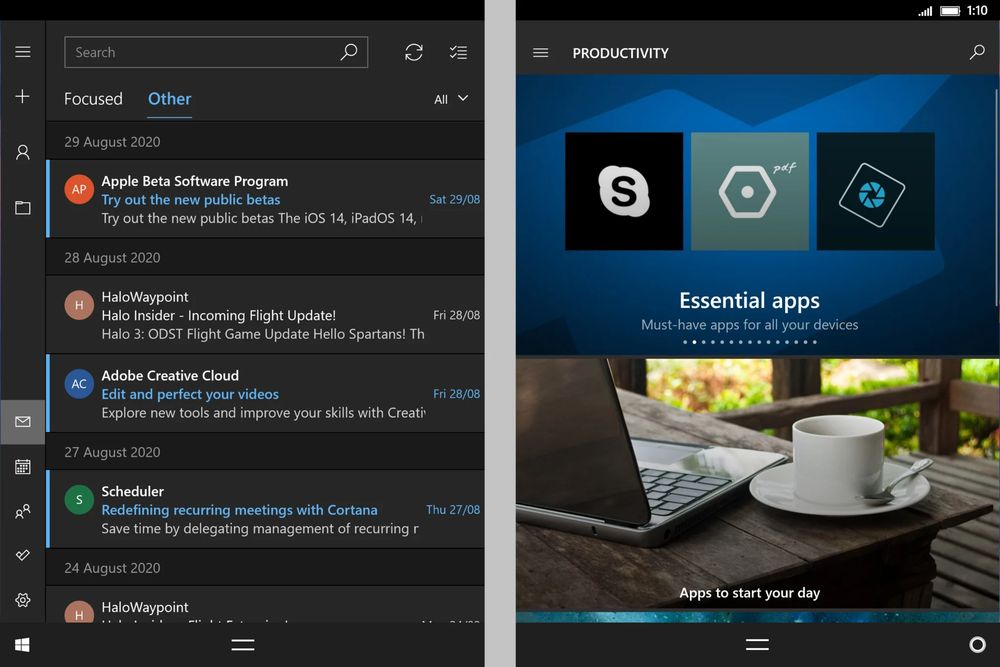Screen dimensions: 1000x667
Task: Enter selection mode with checklist icon
Action: [x=458, y=52]
